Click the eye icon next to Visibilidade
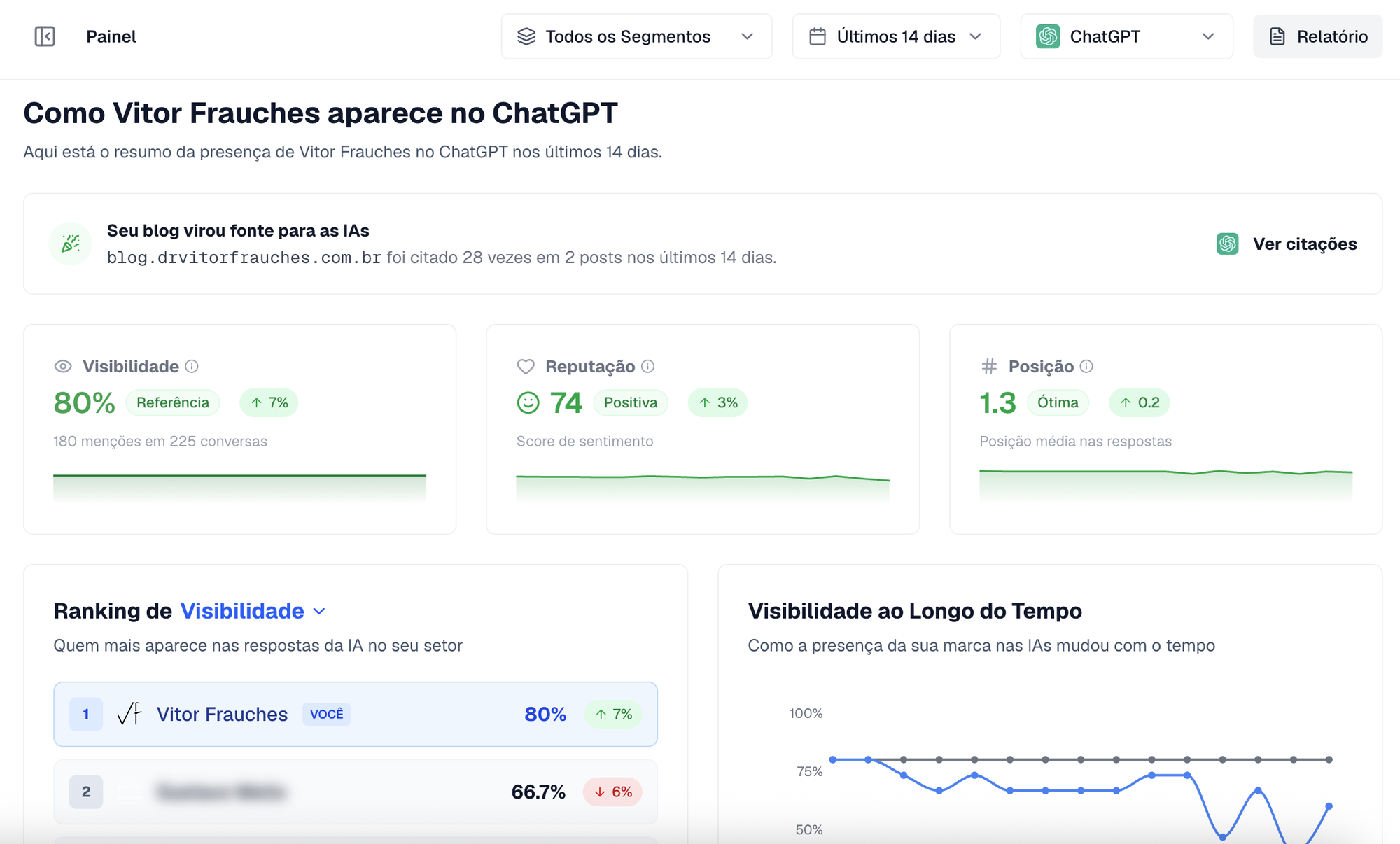 click(63, 366)
